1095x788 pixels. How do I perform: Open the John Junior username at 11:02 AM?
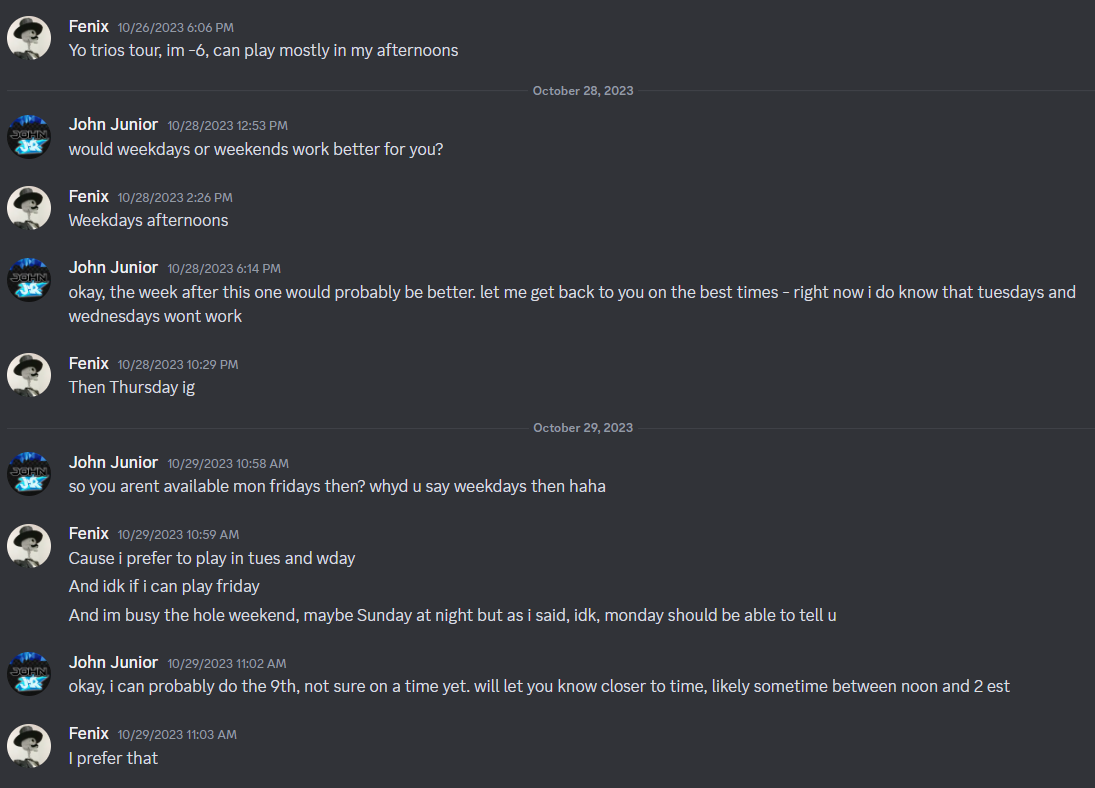(x=113, y=662)
